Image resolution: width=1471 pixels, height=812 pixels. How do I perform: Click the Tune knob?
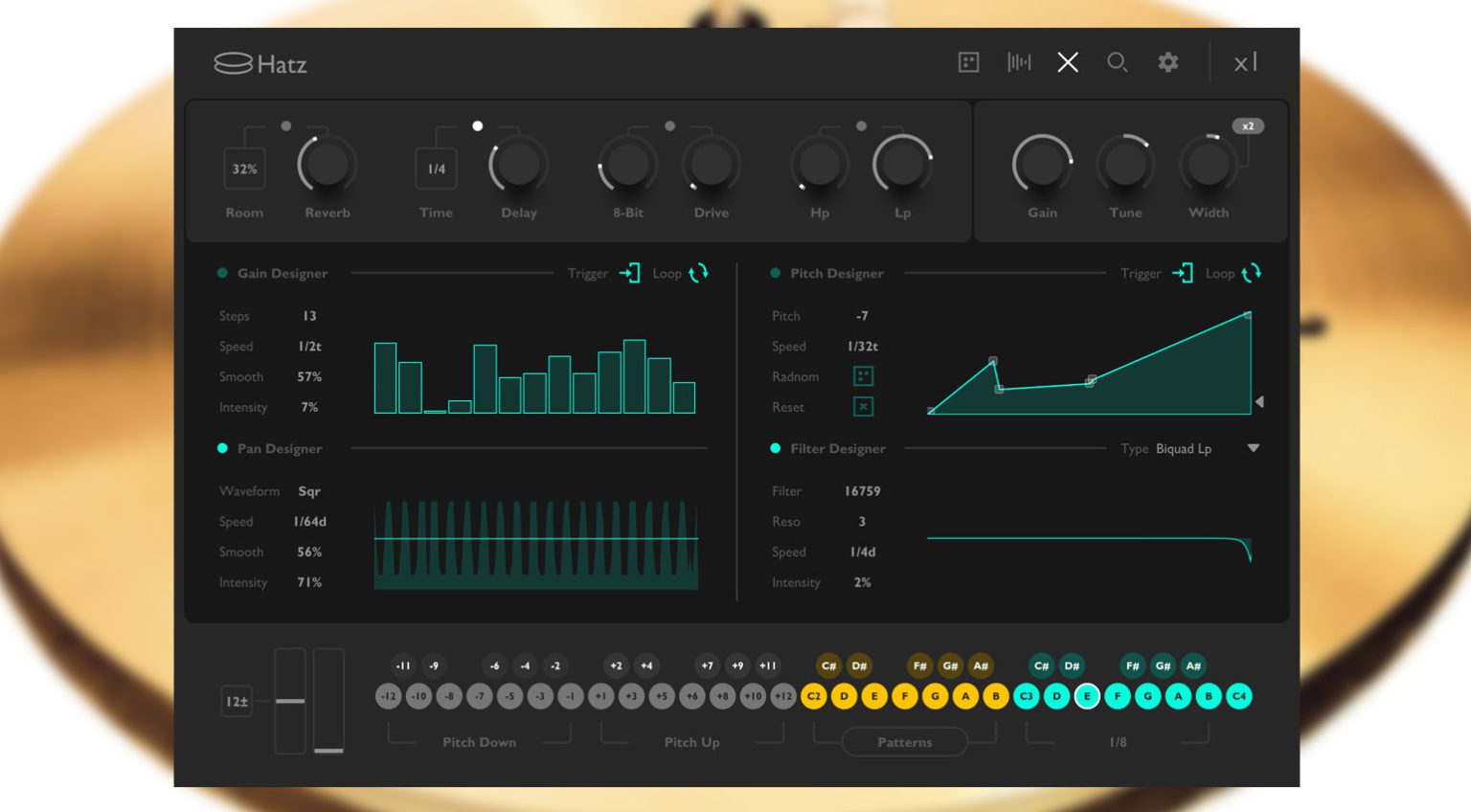tap(1125, 165)
